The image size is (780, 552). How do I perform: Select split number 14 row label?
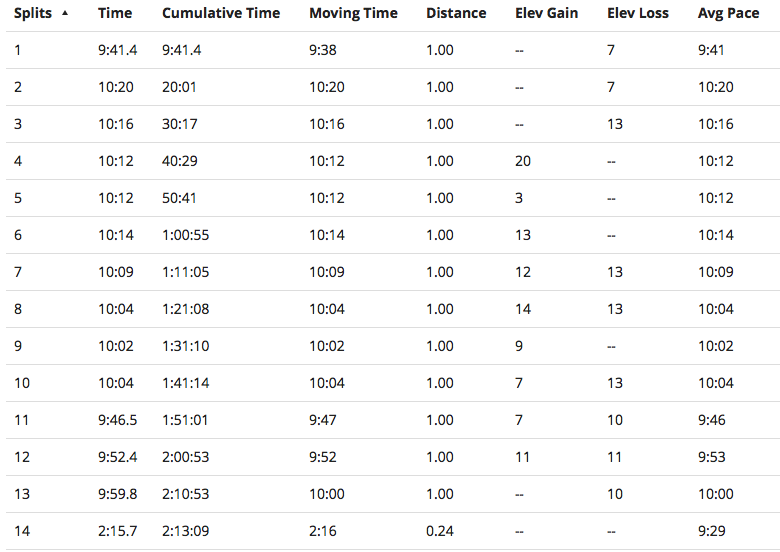coord(22,531)
